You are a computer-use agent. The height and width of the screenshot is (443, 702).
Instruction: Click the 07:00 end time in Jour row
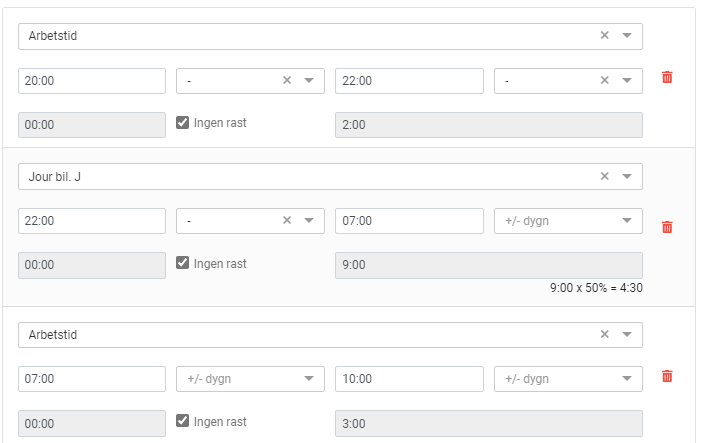(x=409, y=221)
